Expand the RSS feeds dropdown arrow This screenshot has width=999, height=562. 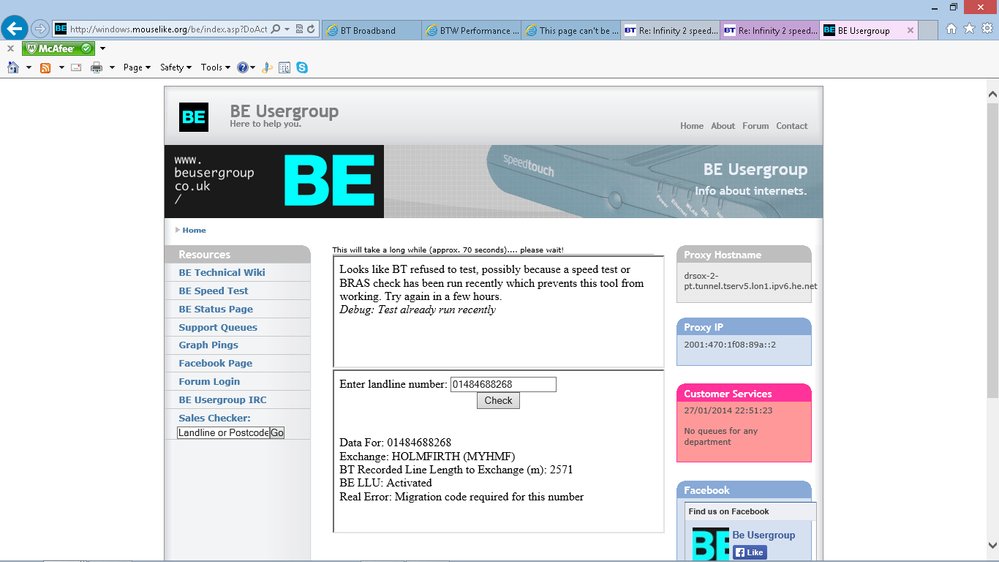61,68
